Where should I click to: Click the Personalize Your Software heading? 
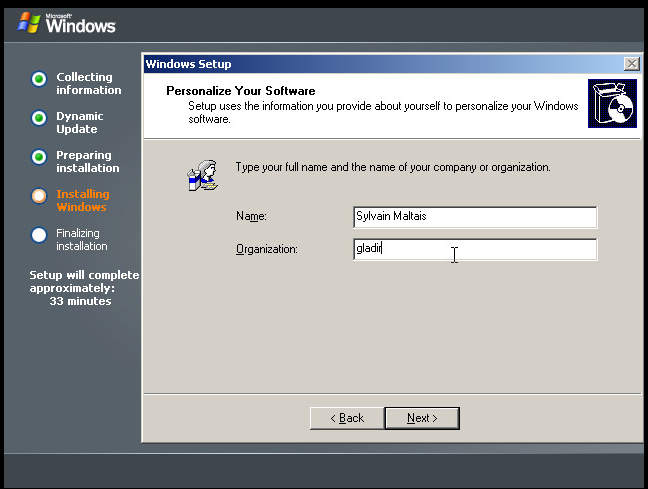(x=240, y=91)
